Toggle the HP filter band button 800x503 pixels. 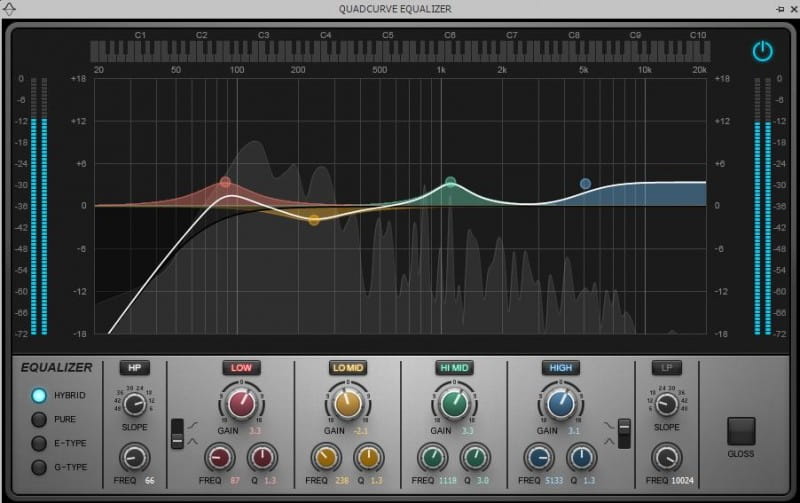tap(134, 368)
